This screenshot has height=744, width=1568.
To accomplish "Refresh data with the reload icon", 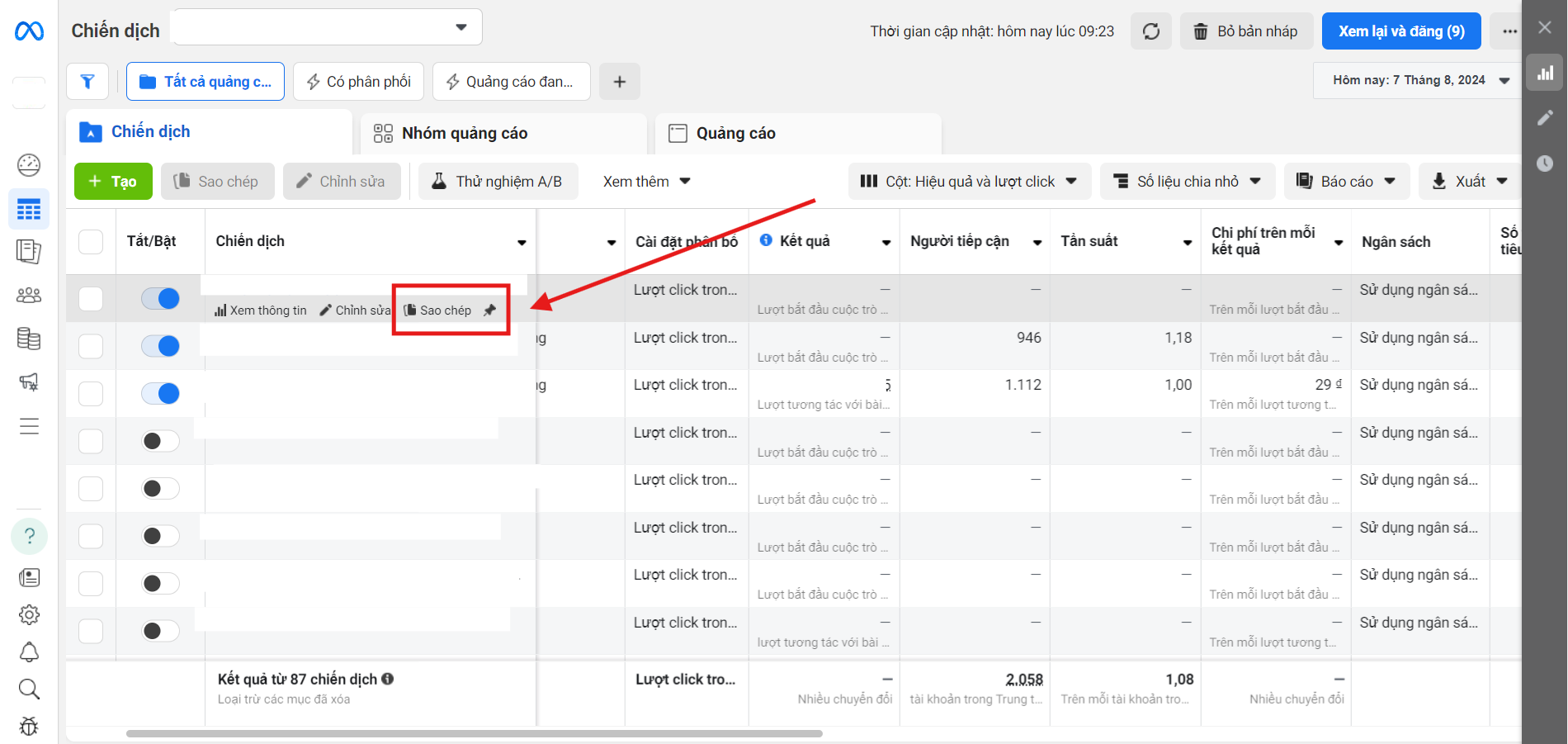I will (x=1151, y=31).
